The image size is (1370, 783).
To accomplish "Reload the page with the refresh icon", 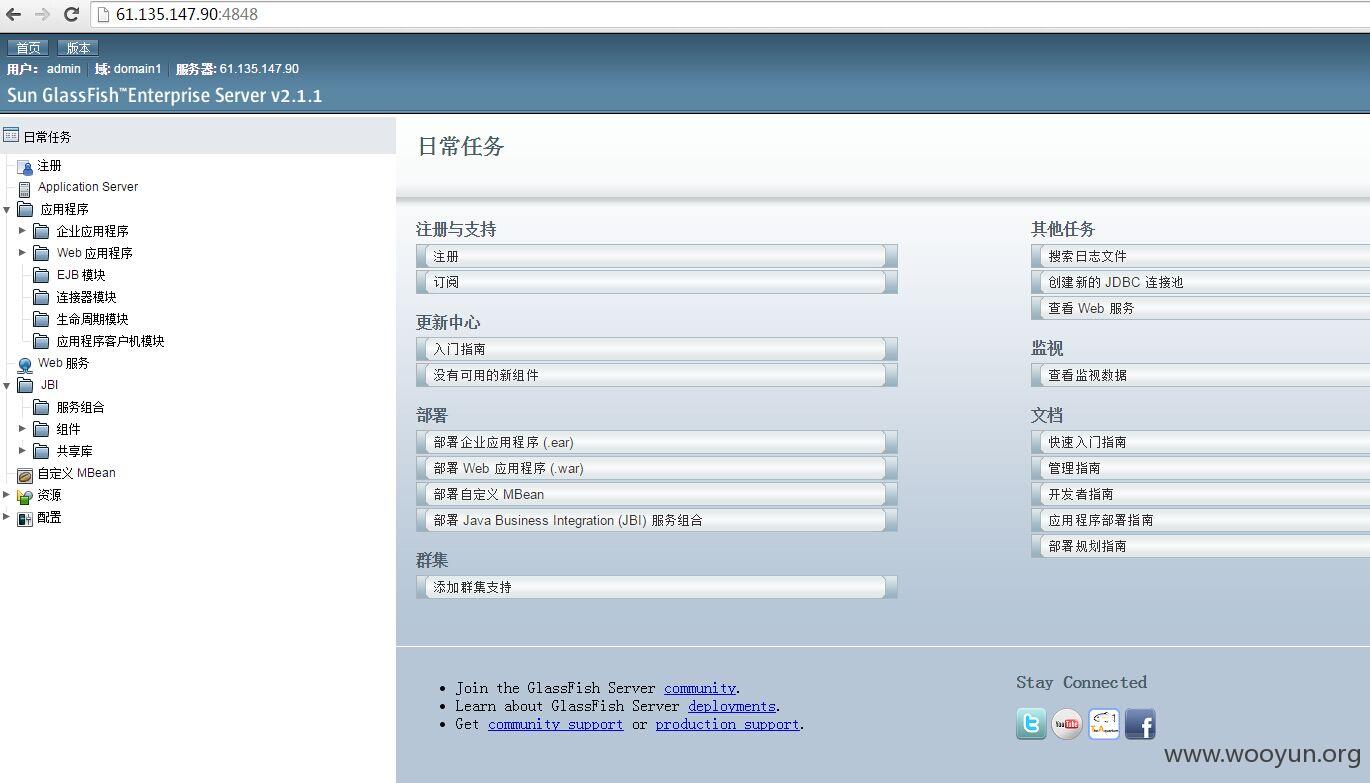I will [71, 14].
